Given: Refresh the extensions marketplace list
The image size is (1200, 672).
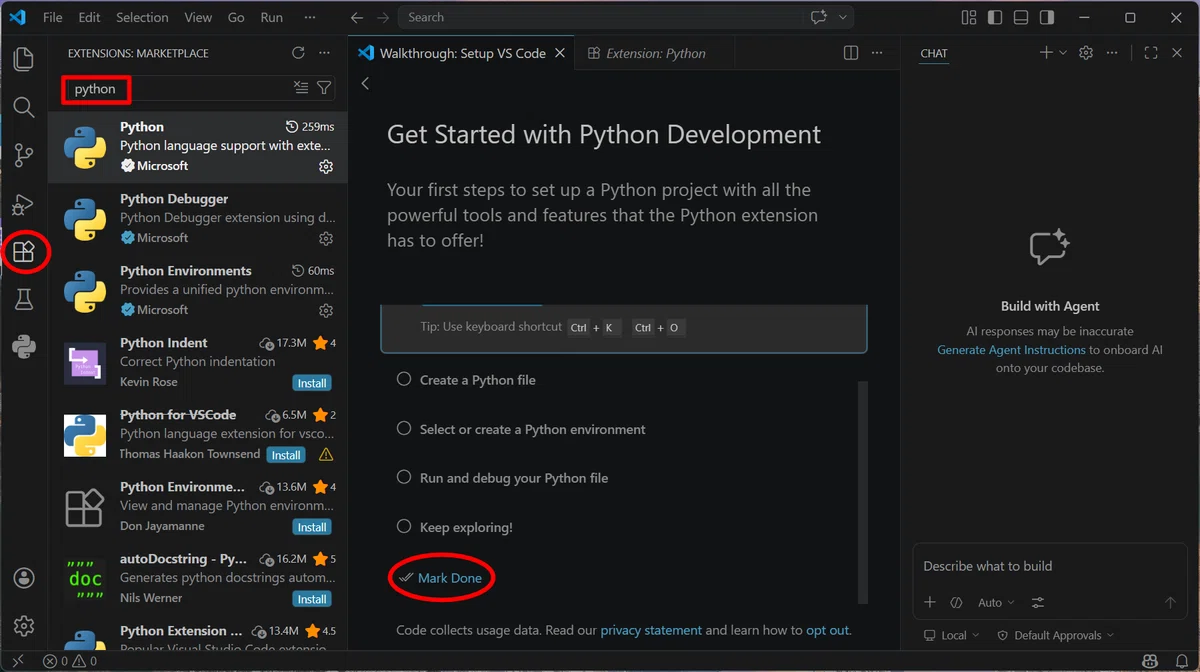Looking at the screenshot, I should (298, 53).
